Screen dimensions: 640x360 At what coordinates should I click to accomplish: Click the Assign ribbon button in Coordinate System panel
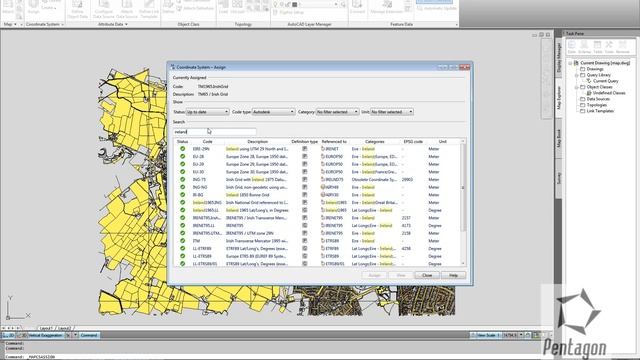point(33,8)
